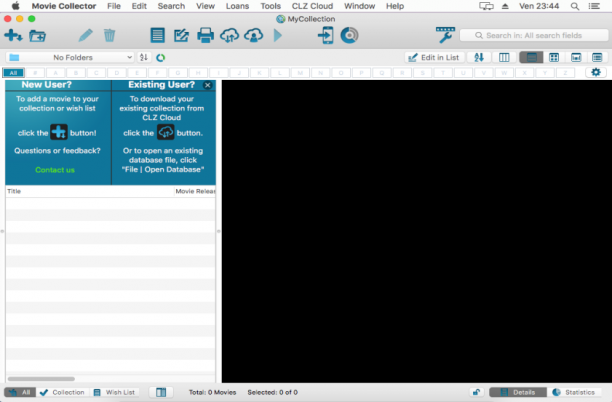Switch to the Details panel
612x402 pixels.
518,392
